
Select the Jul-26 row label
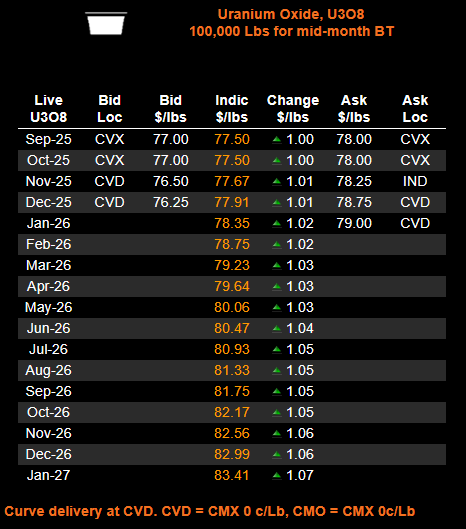49,349
